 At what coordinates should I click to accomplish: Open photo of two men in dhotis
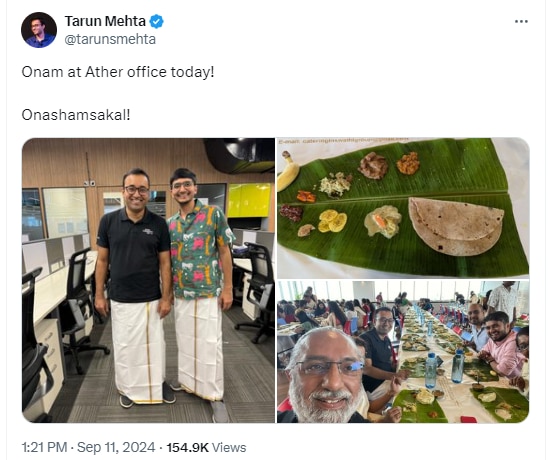(x=148, y=280)
